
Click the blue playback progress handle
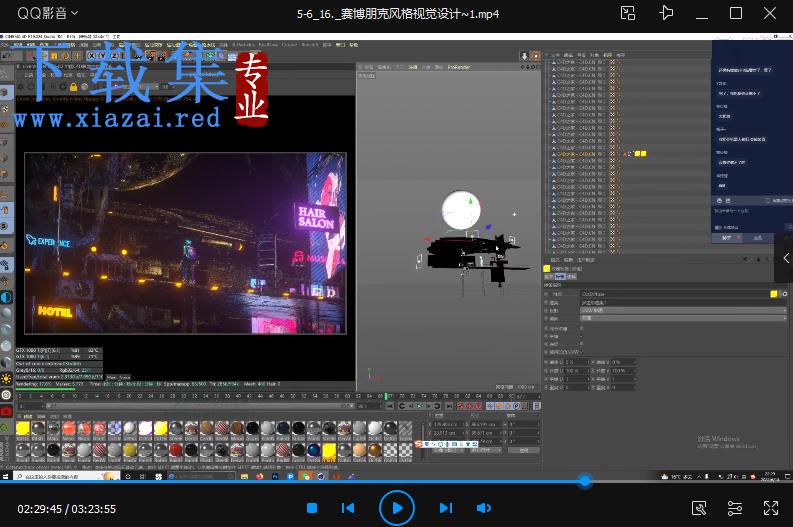coord(585,481)
